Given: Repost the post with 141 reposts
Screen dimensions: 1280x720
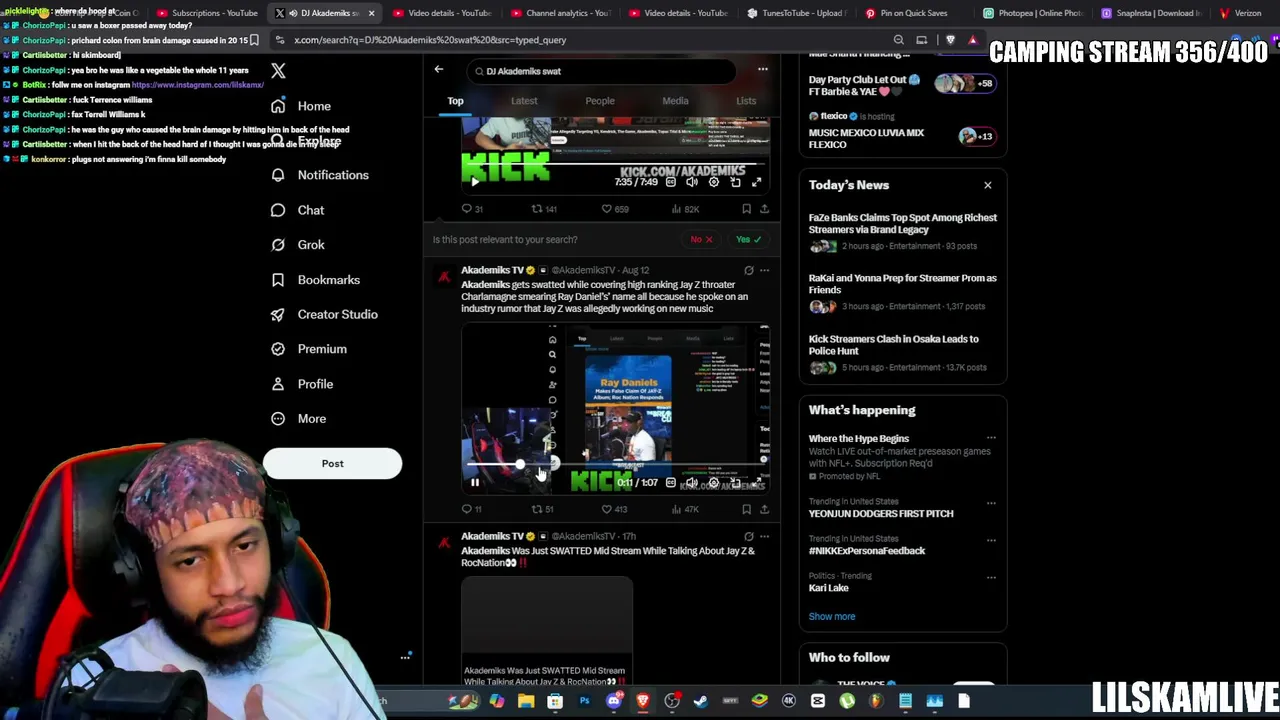Looking at the screenshot, I should tap(544, 209).
